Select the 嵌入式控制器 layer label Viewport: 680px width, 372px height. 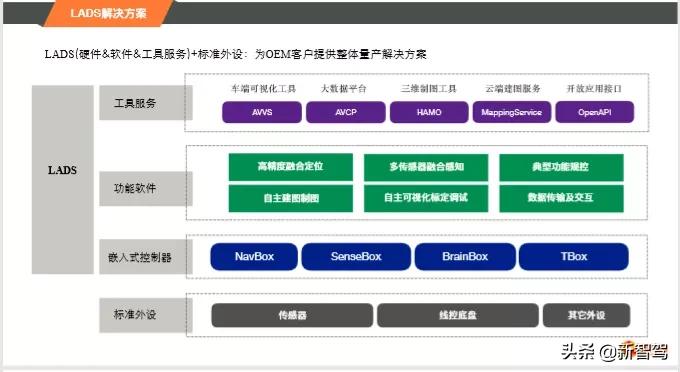coord(145,257)
